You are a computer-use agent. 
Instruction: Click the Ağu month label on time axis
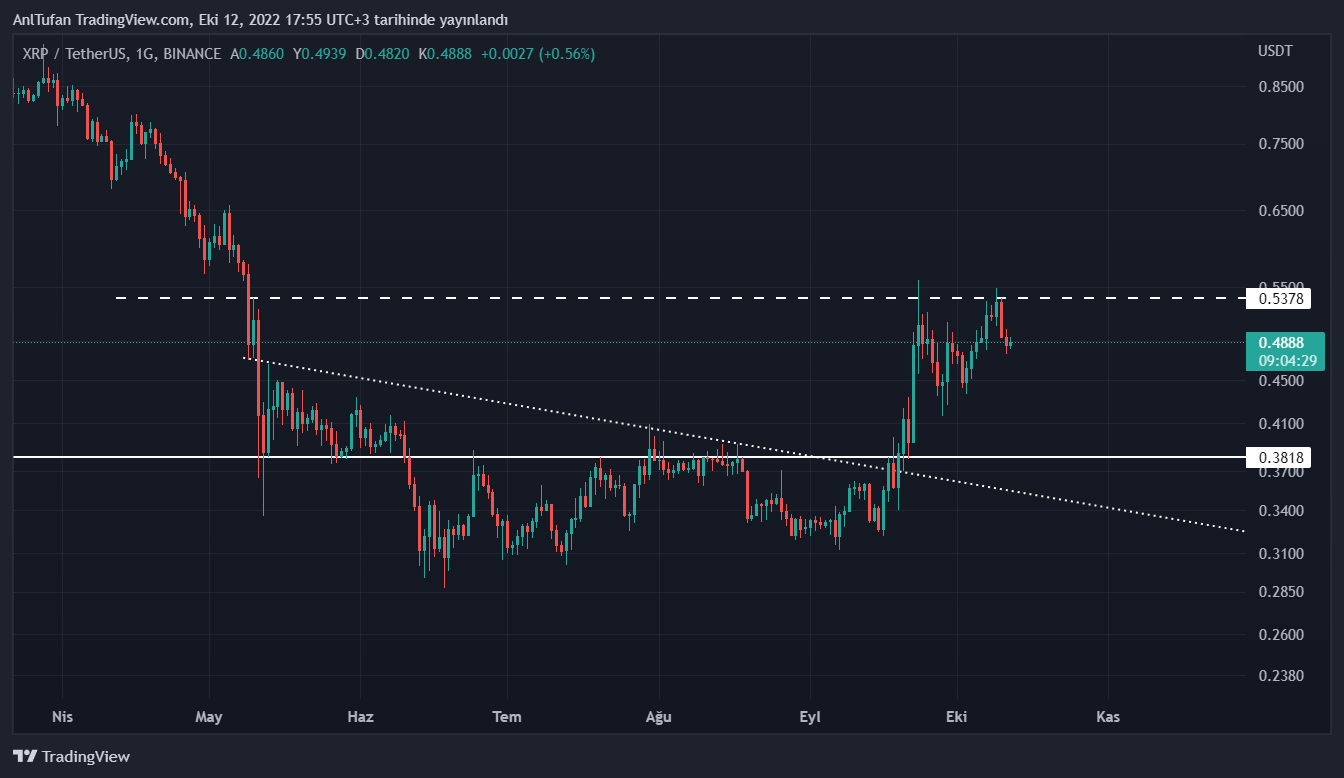[658, 717]
